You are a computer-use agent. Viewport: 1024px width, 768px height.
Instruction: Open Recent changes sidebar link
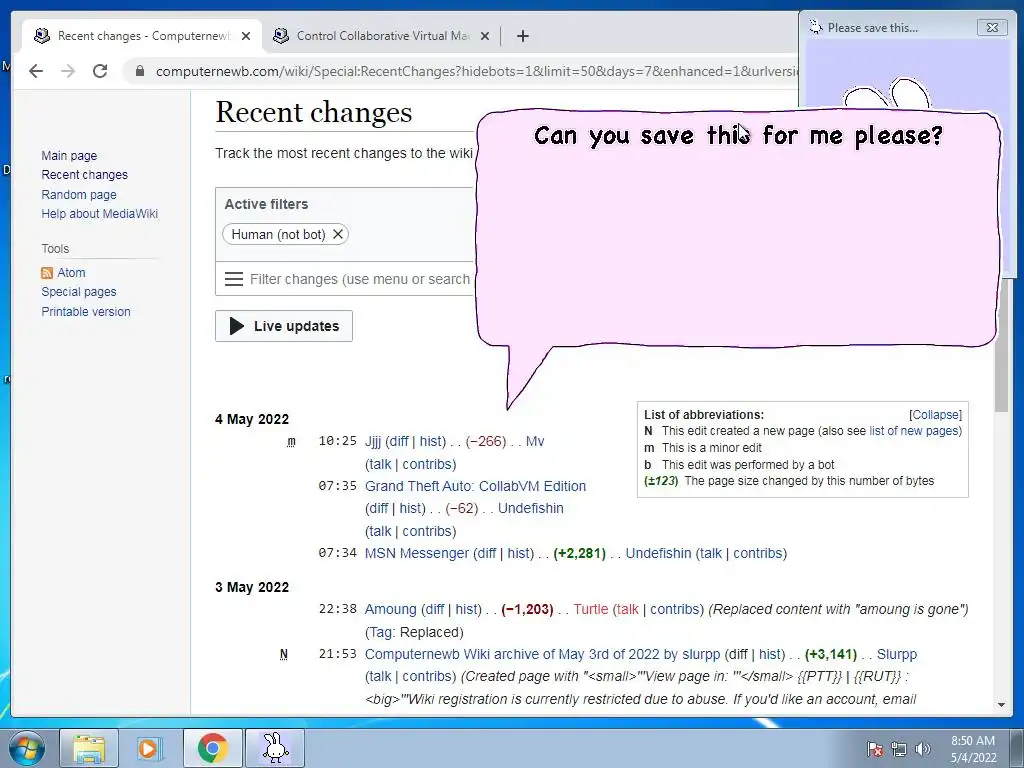tap(84, 174)
